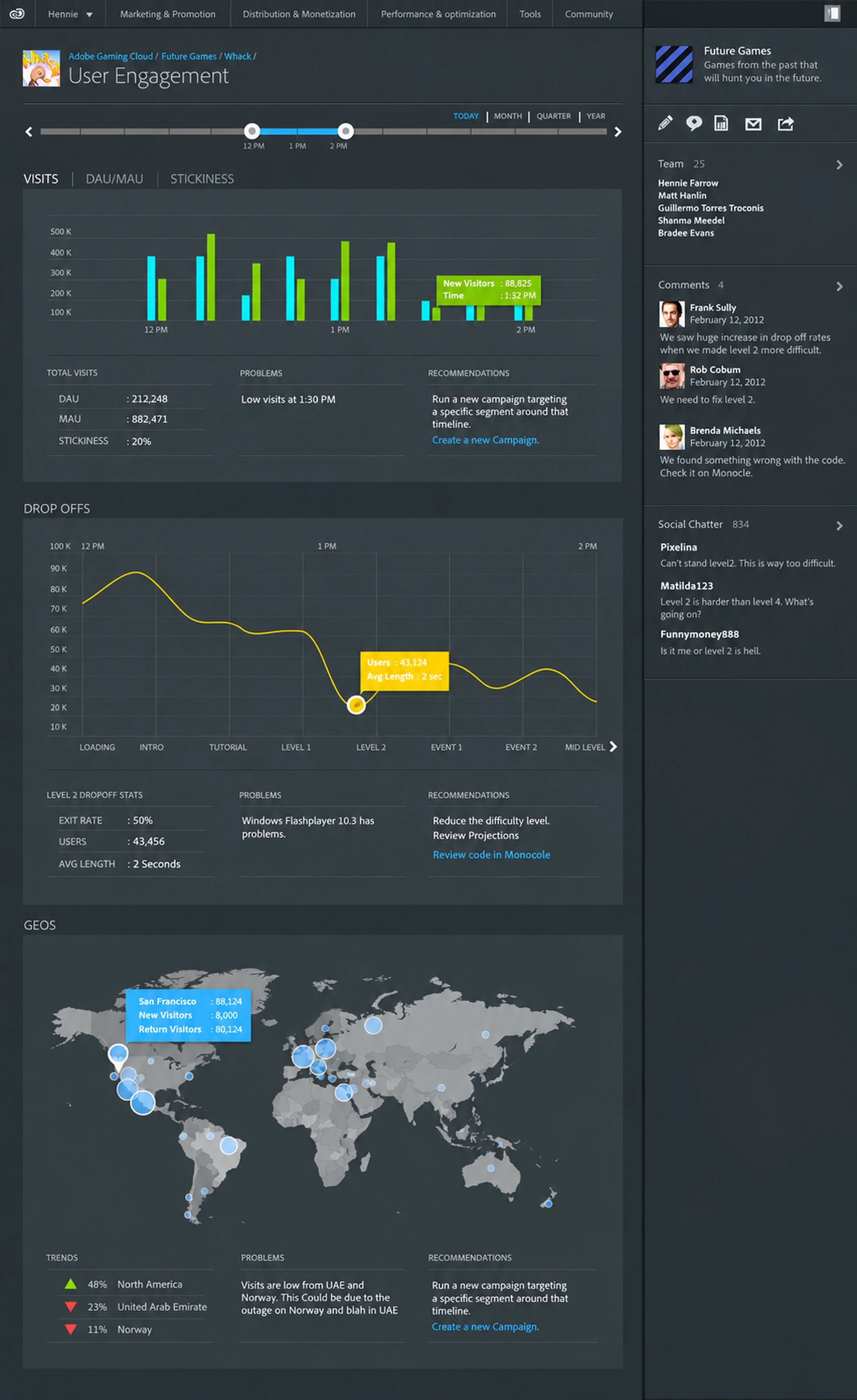Click Frank Sully's avatar

click(x=672, y=313)
